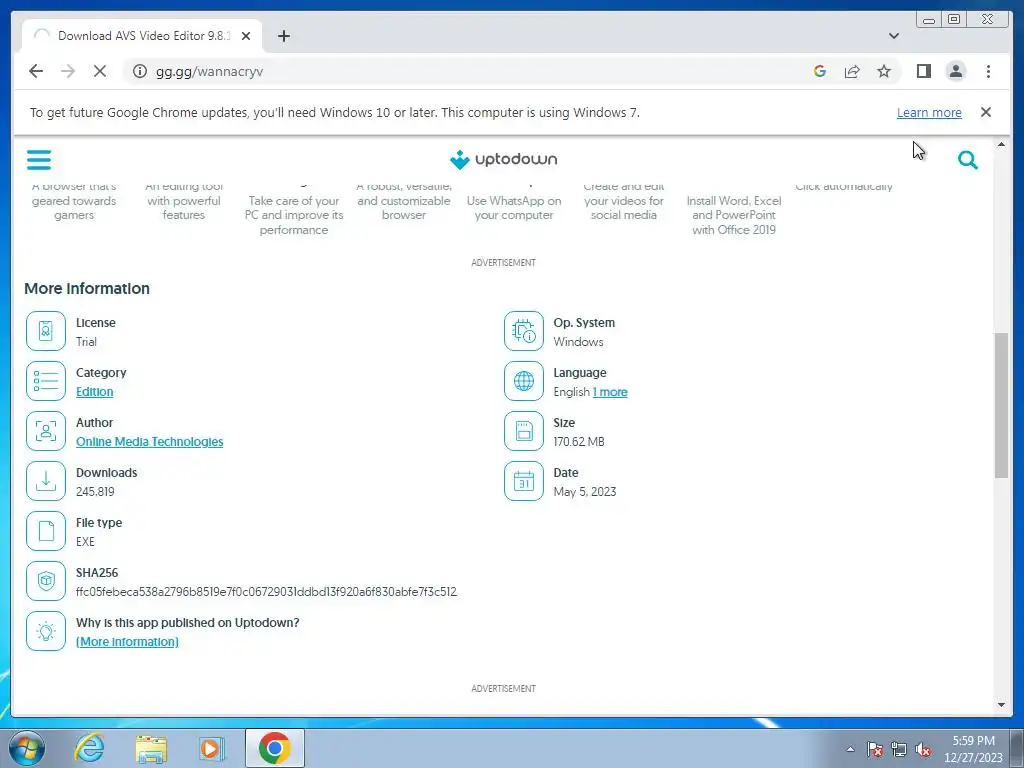This screenshot has height=768, width=1024.
Task: Open a new tab
Action: pos(283,36)
